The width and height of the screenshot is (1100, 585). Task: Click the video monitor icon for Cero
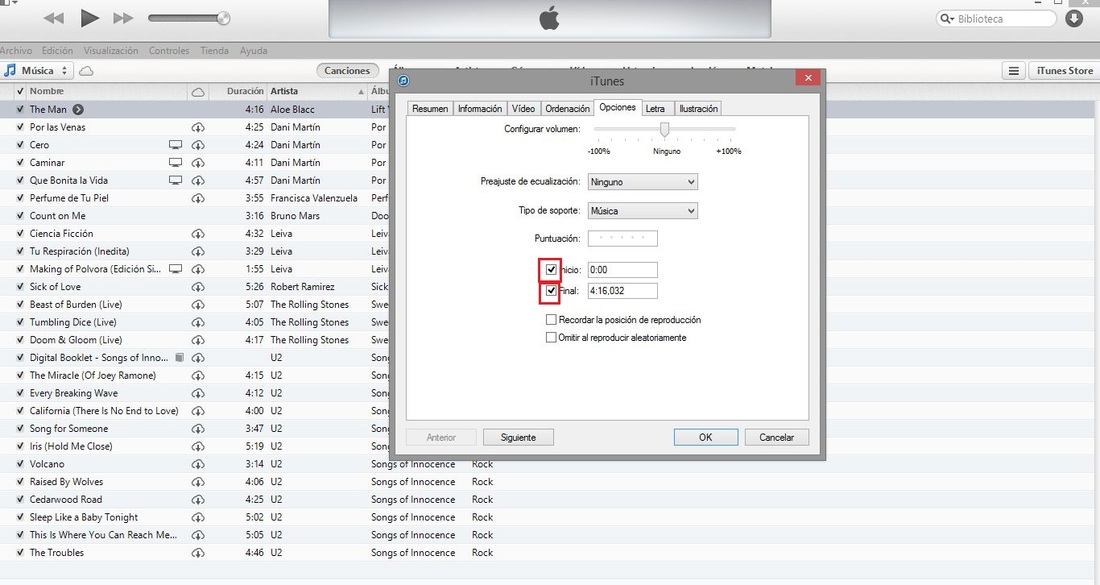click(x=175, y=145)
